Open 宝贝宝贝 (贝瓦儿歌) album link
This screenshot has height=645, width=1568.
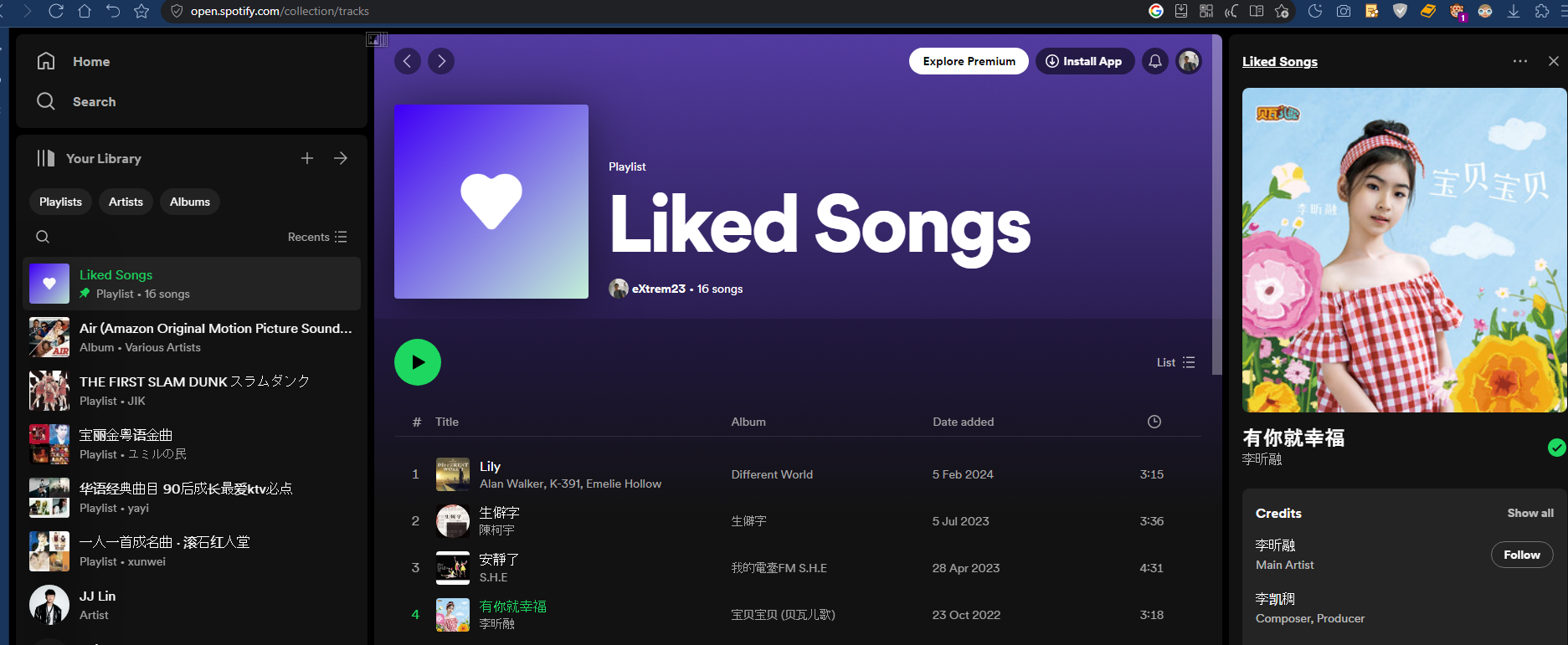click(784, 615)
